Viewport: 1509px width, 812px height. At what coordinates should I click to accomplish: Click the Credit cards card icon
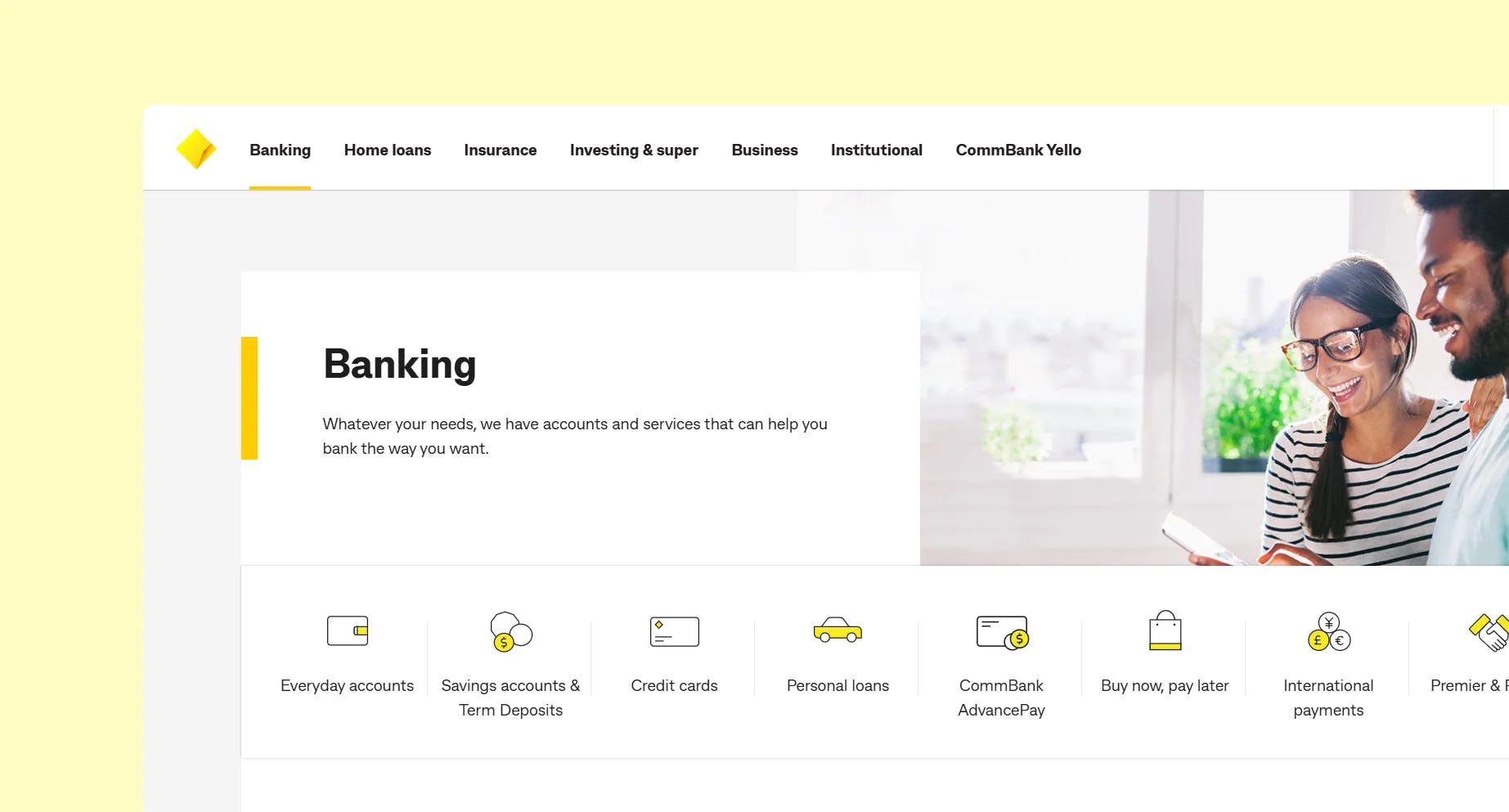[x=675, y=631]
